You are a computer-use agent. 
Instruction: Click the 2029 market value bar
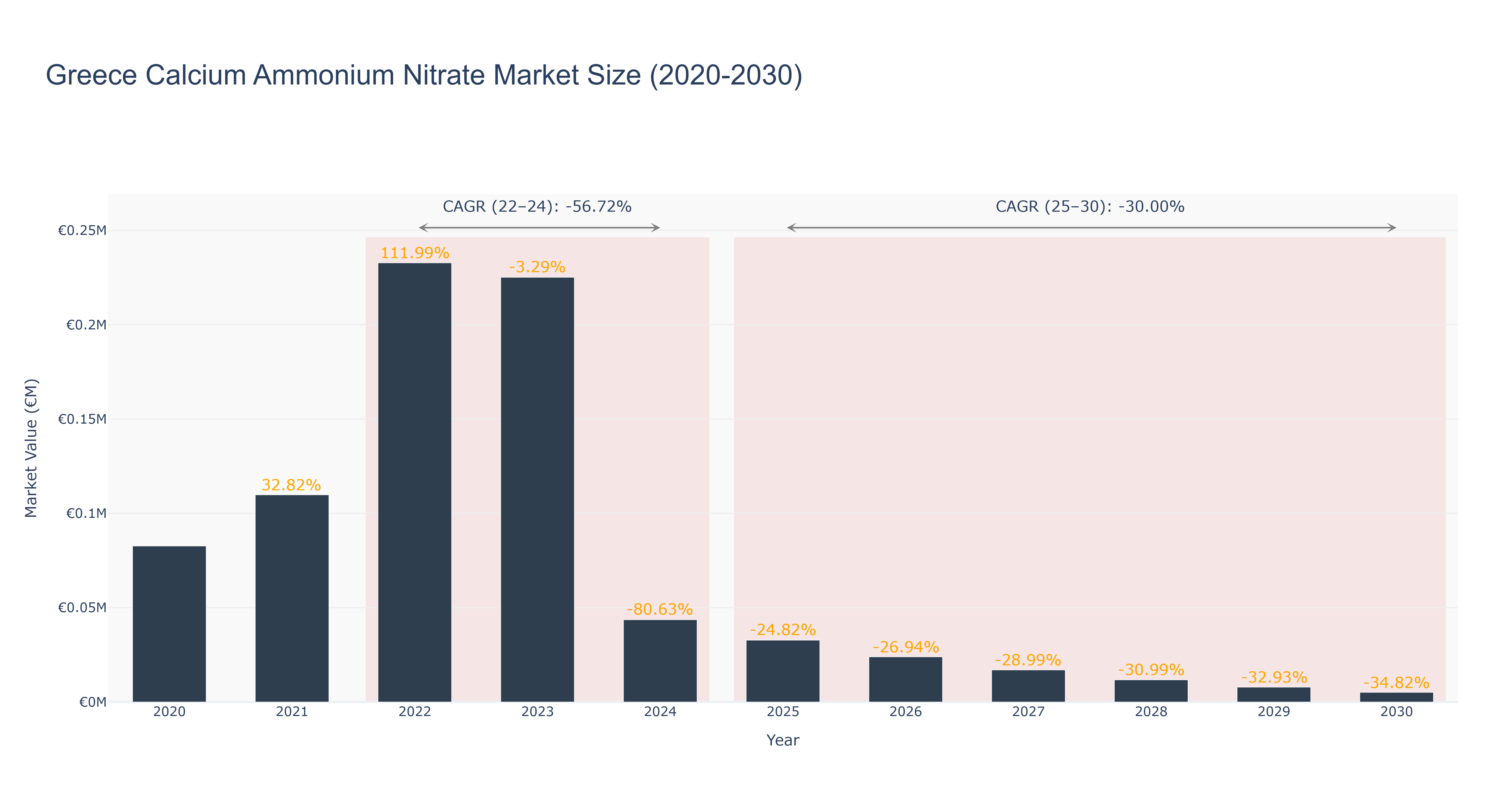(x=1274, y=694)
